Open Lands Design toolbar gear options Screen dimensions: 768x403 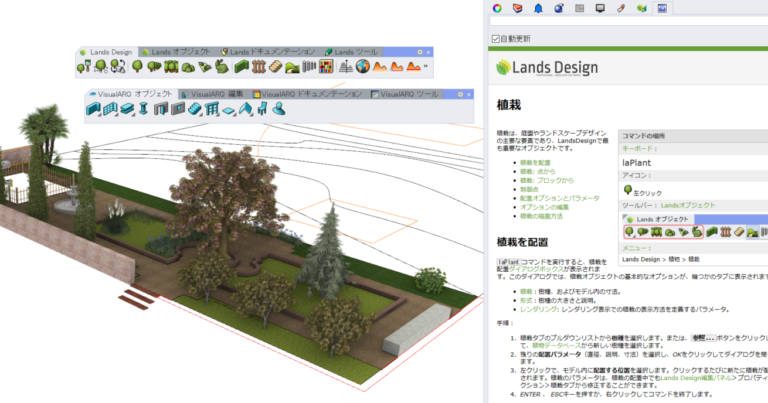click(x=420, y=51)
